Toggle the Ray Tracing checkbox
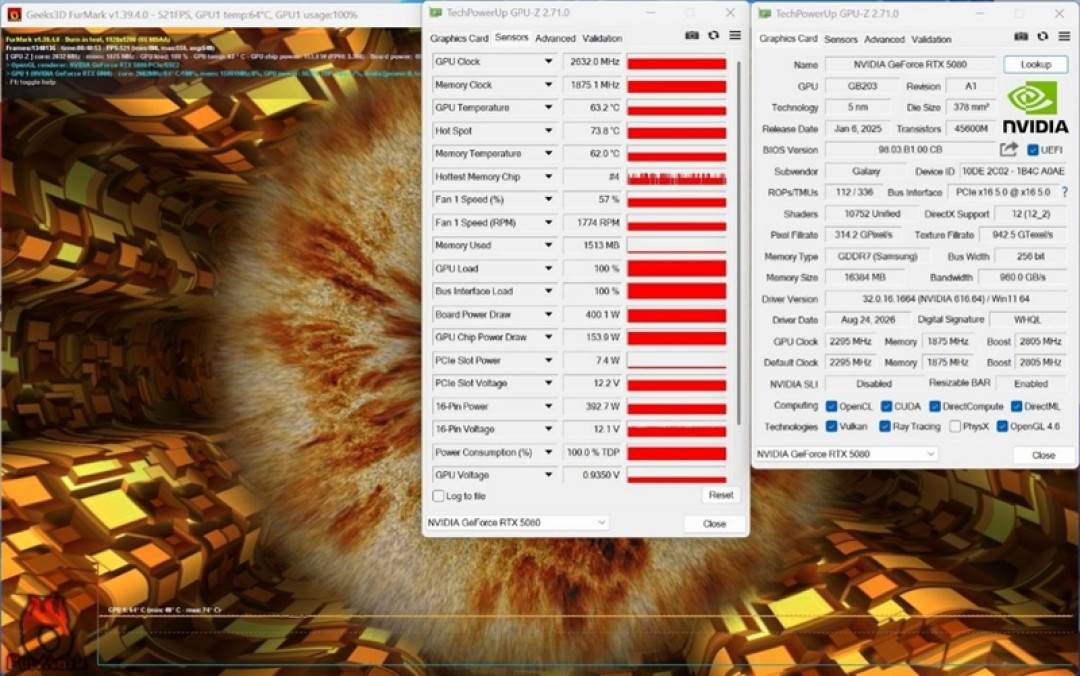1080x676 pixels. 885,427
